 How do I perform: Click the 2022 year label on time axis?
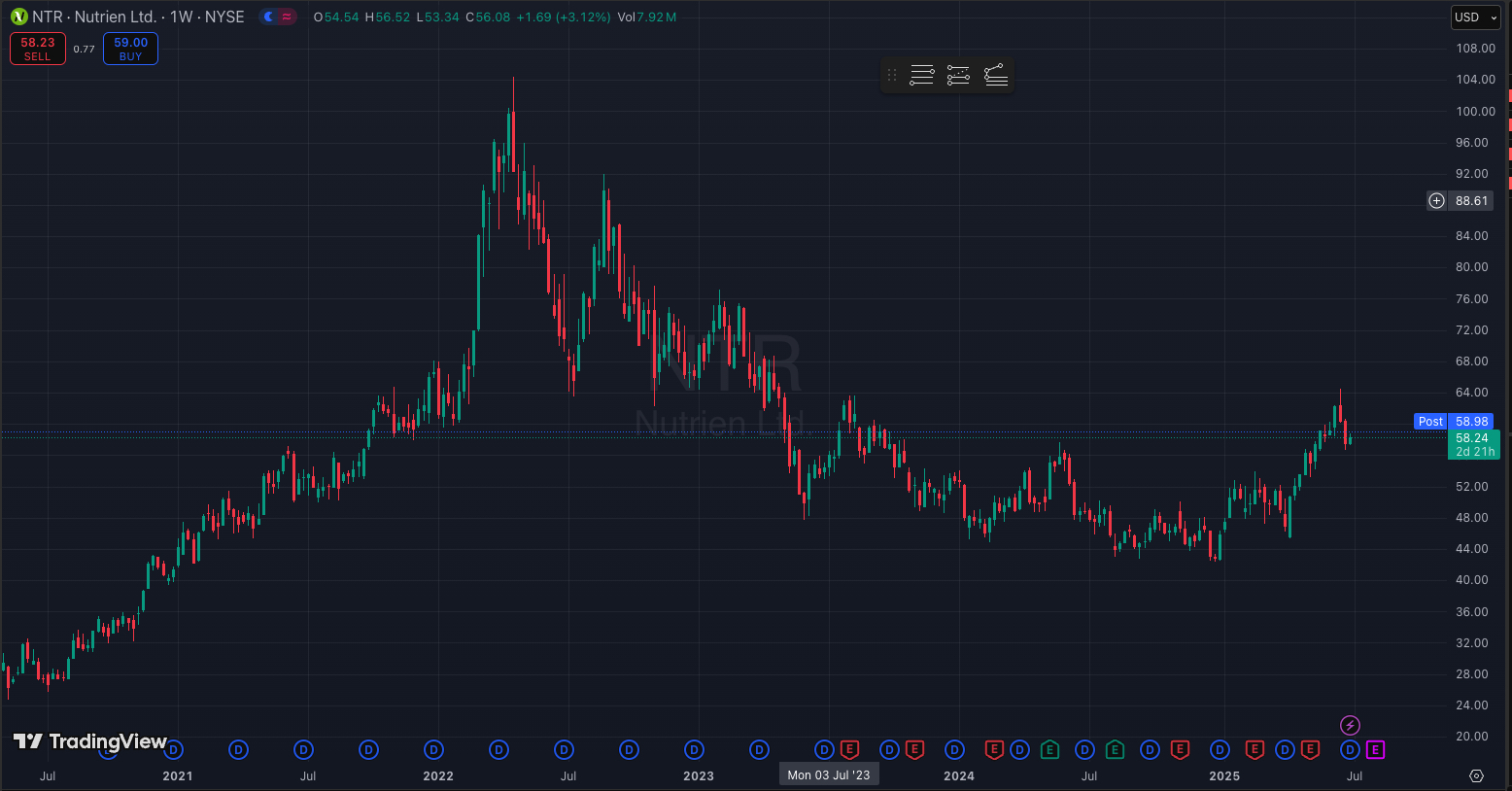(438, 775)
